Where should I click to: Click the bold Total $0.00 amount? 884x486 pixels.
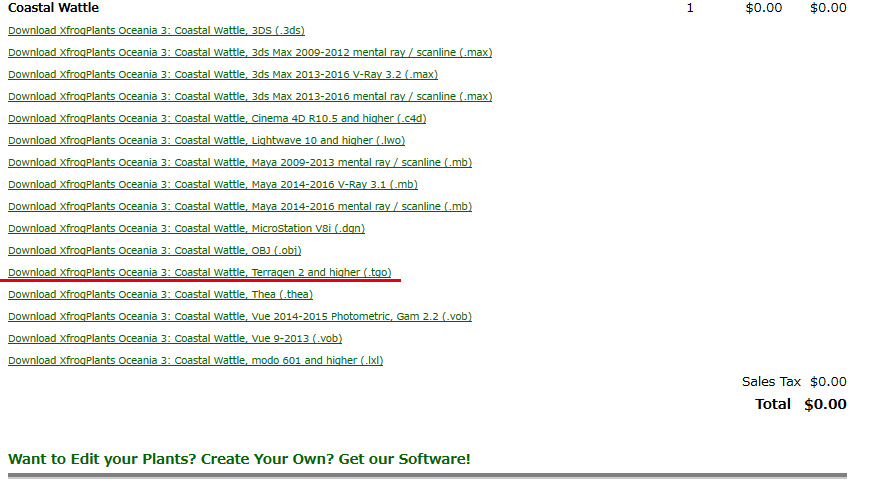pos(825,405)
